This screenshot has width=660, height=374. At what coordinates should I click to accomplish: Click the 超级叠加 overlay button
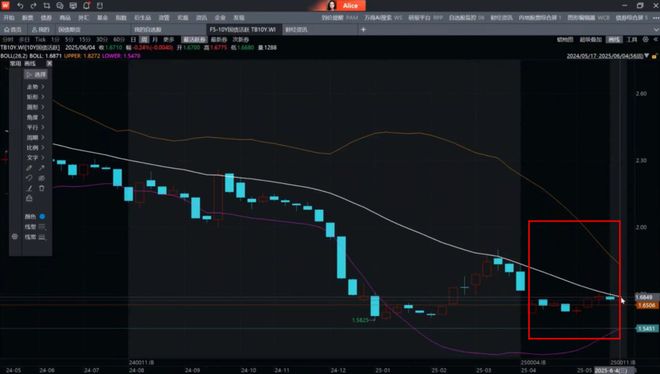click(x=591, y=40)
